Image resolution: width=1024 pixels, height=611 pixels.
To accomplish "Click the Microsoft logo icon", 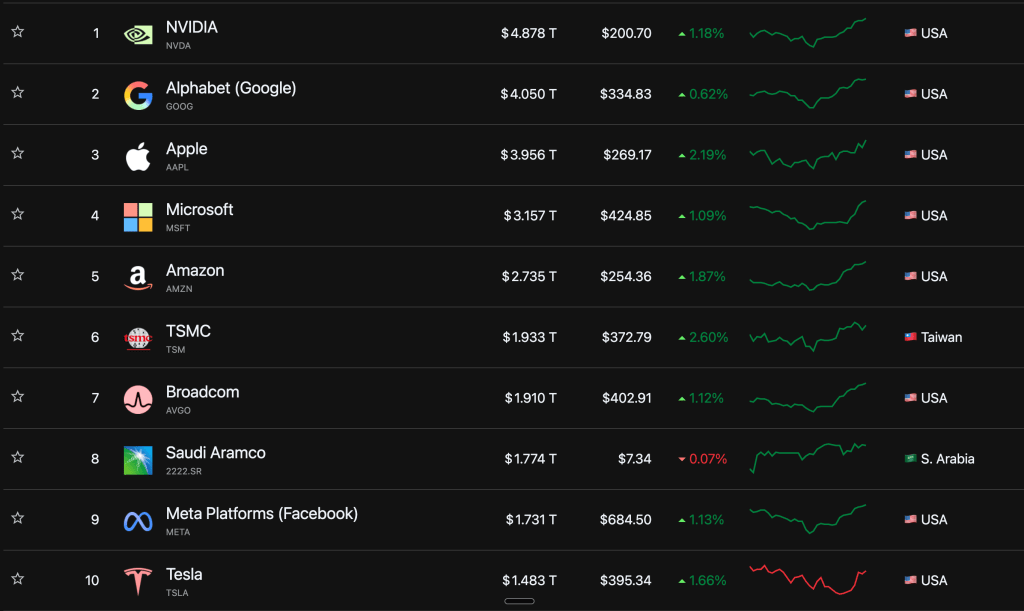I will click(x=138, y=217).
